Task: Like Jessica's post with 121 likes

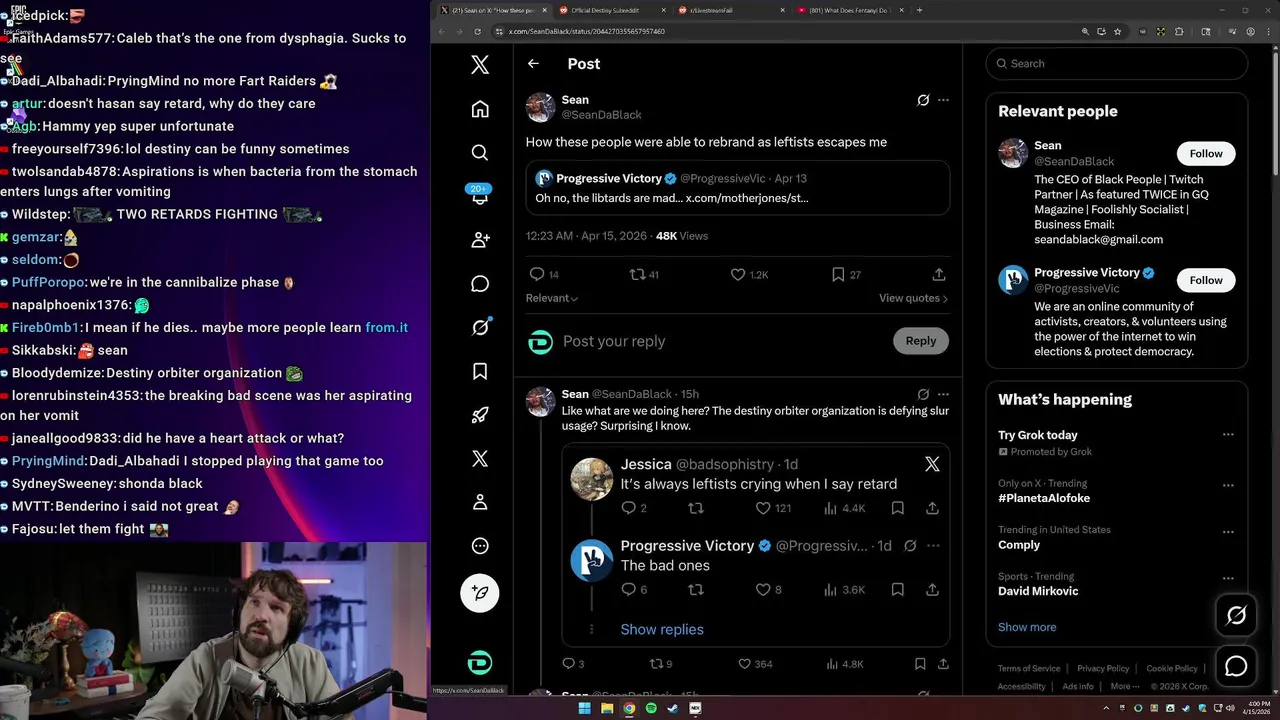Action: pos(773,508)
